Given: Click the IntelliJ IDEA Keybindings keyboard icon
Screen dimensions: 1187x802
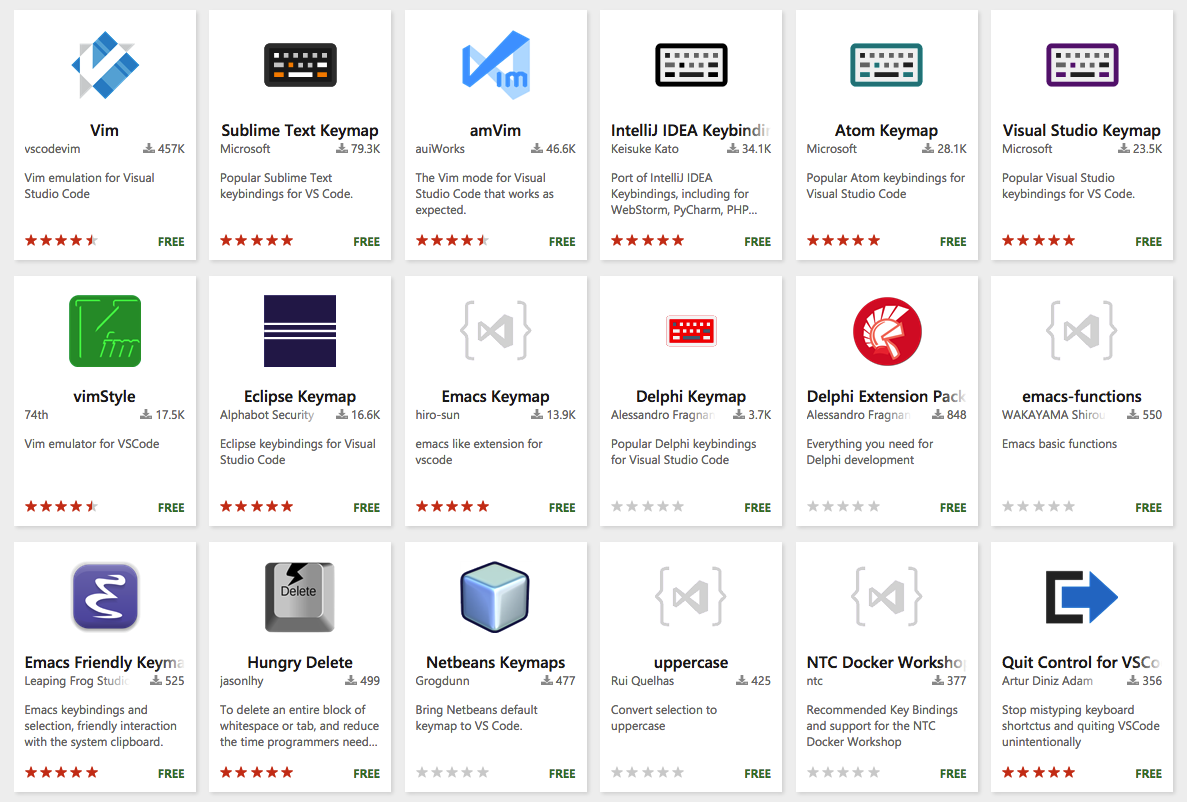Looking at the screenshot, I should 691,65.
